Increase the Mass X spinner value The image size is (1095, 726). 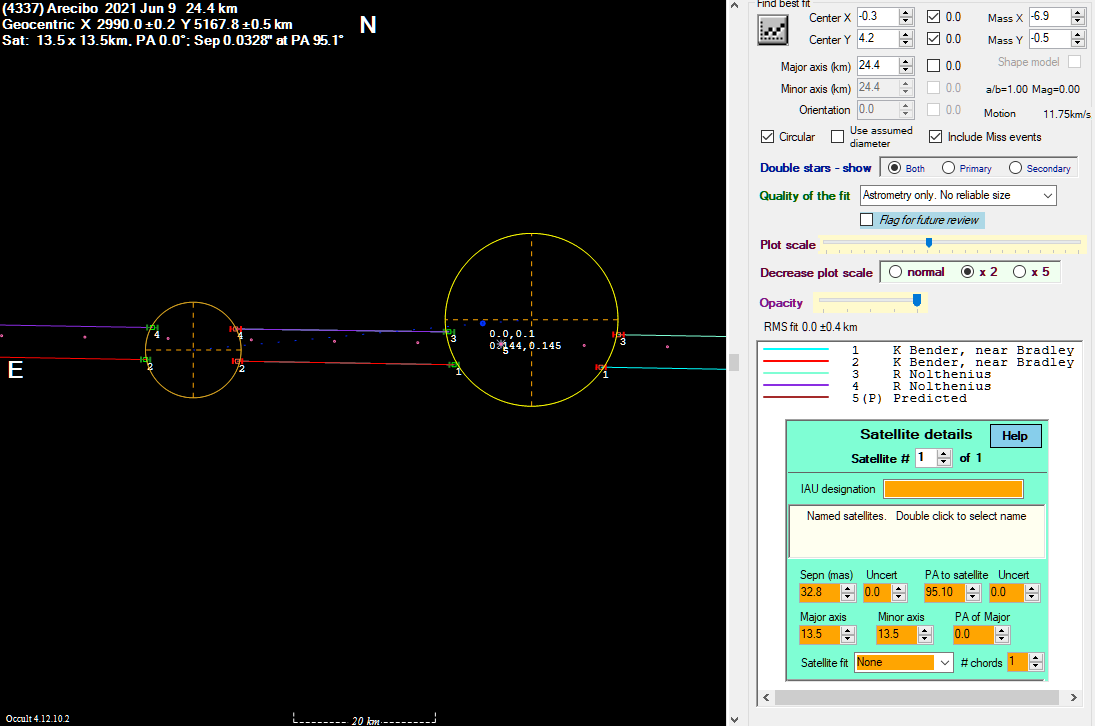pos(1078,13)
